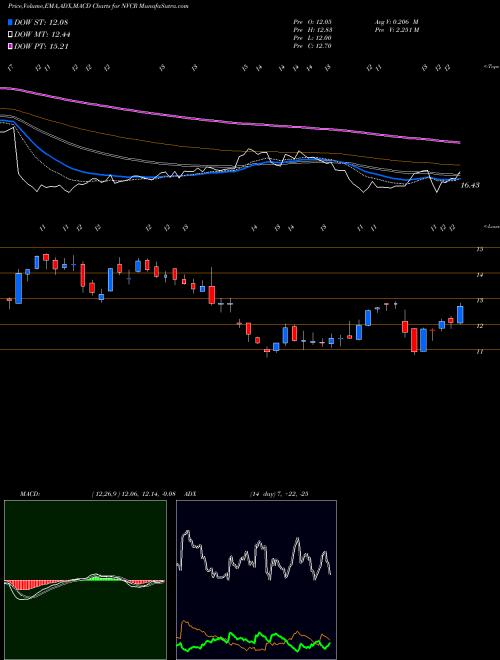Click the 16.43 EMA value label
The image size is (500, 660).
point(470,185)
